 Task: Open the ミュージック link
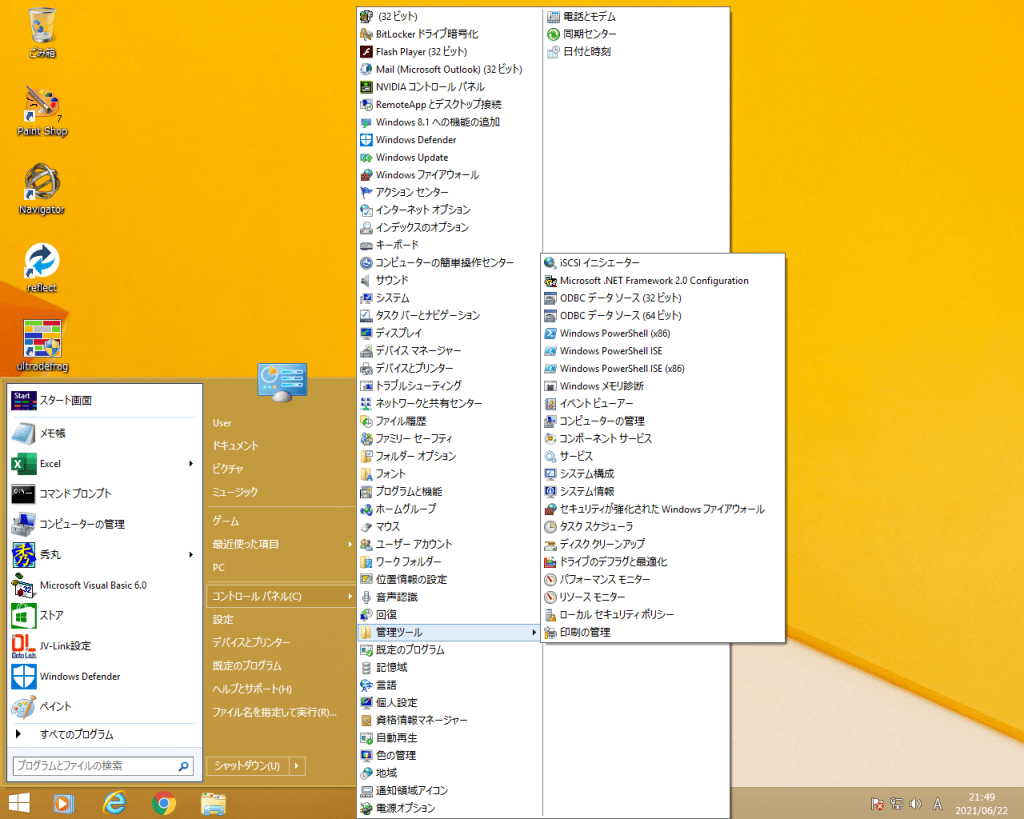tap(235, 492)
